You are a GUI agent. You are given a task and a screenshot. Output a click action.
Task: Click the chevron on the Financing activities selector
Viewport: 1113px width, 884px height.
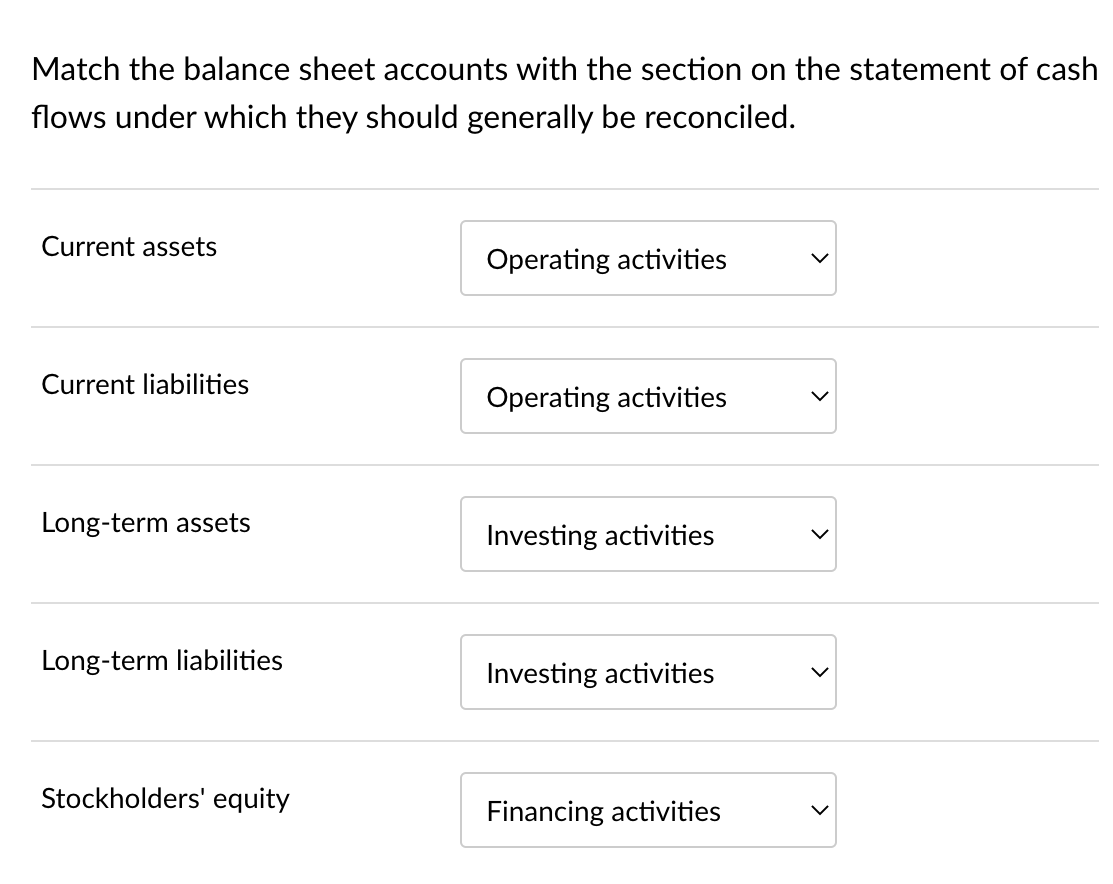tap(818, 810)
